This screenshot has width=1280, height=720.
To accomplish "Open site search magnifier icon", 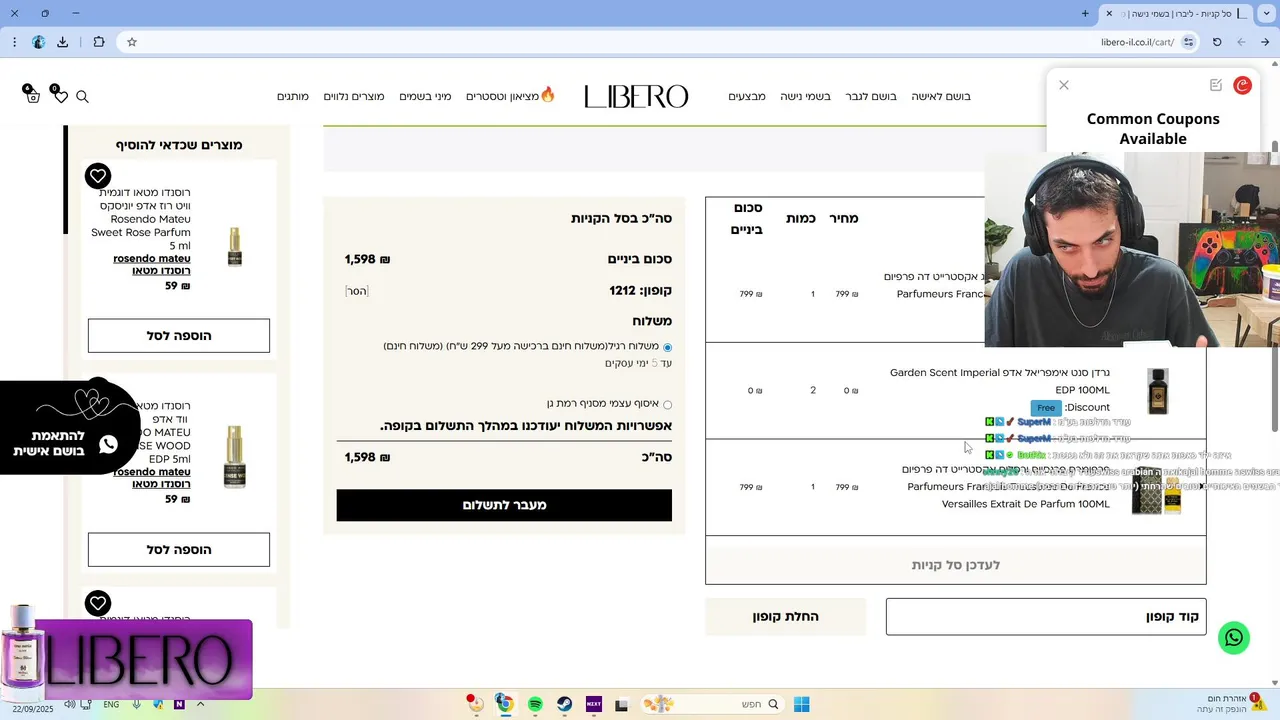I will point(83,97).
